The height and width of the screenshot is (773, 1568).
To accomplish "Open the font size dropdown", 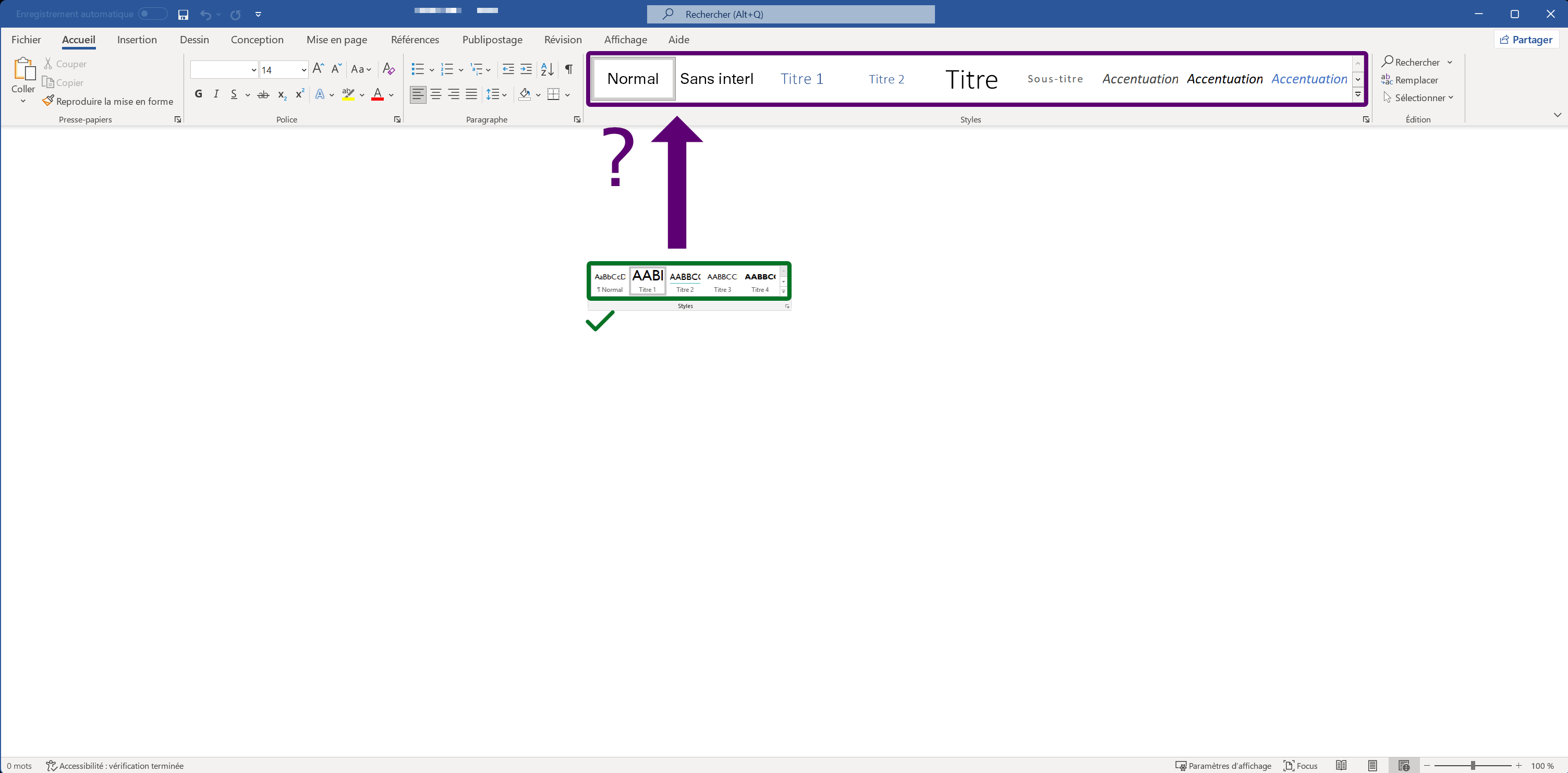I will click(303, 70).
